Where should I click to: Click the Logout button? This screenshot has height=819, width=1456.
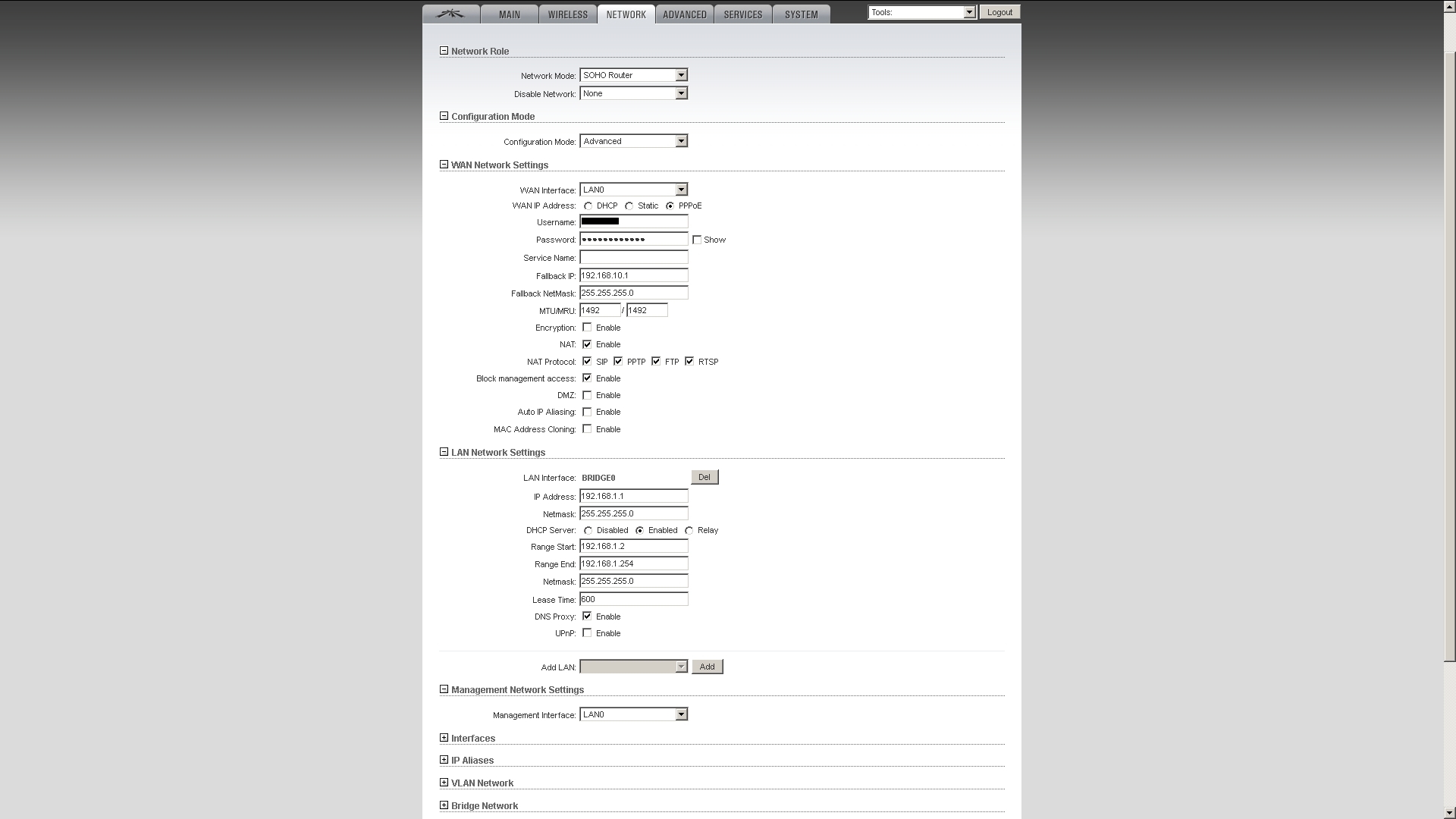click(999, 12)
